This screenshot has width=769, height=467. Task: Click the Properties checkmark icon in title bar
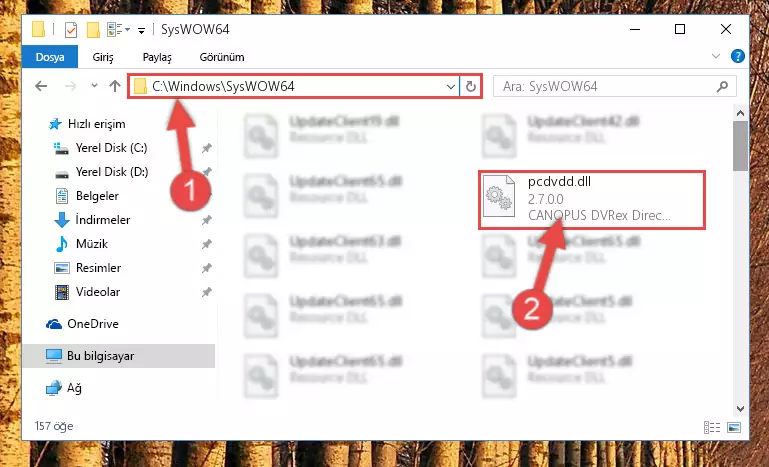(71, 30)
